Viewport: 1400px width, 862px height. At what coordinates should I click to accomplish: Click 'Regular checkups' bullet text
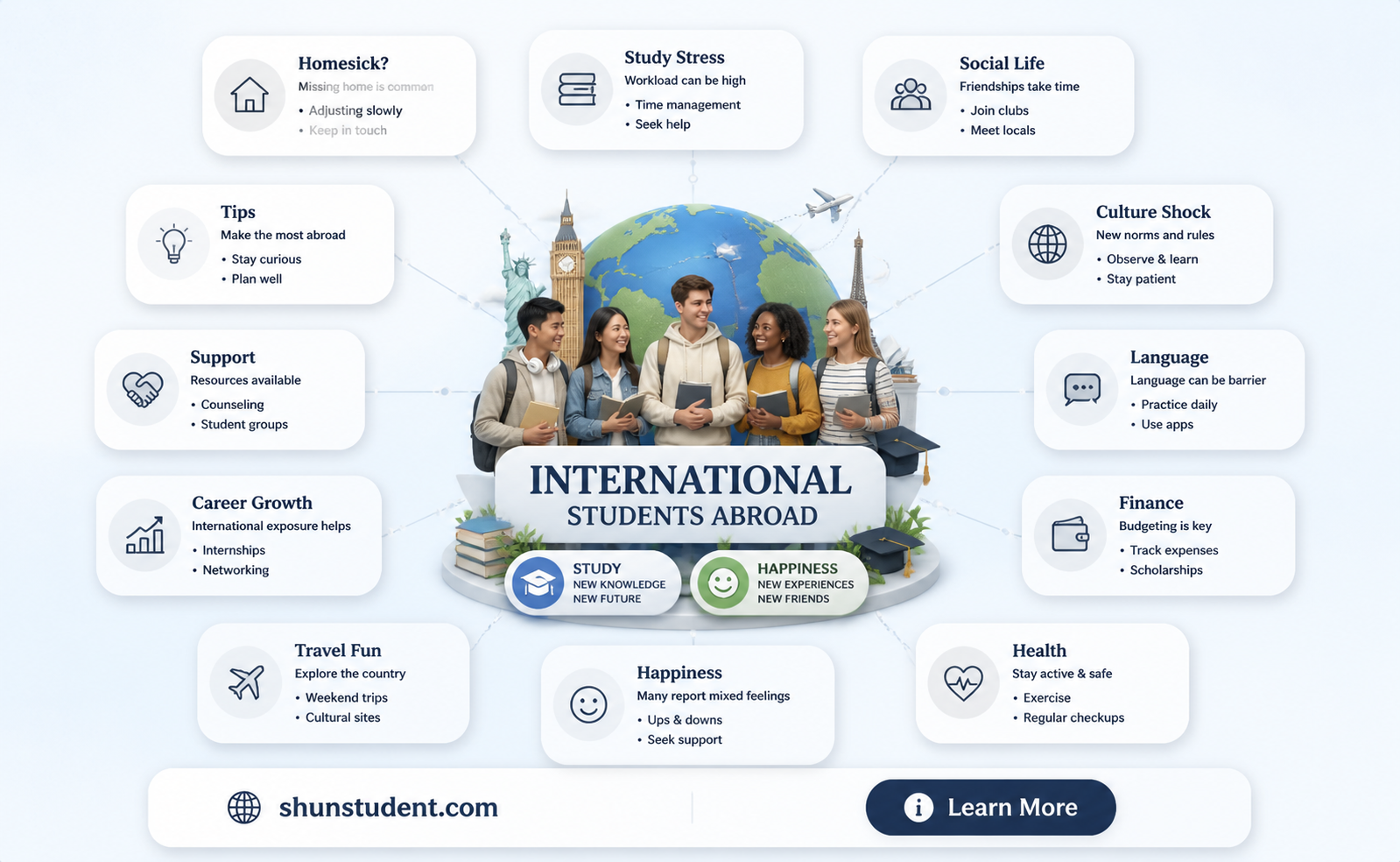[1073, 717]
